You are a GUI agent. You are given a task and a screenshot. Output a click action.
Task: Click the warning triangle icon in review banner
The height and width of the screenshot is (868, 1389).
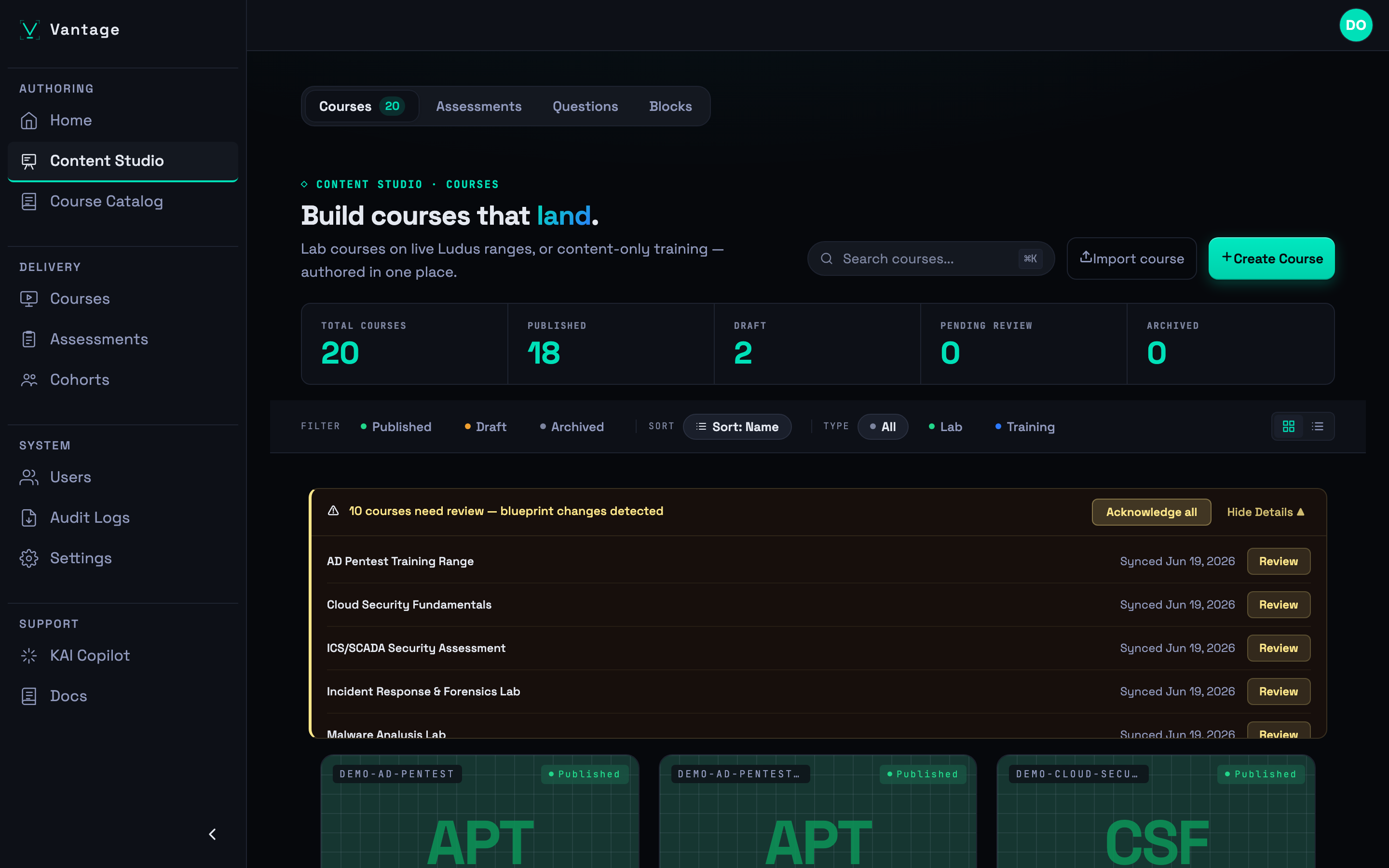click(x=333, y=510)
